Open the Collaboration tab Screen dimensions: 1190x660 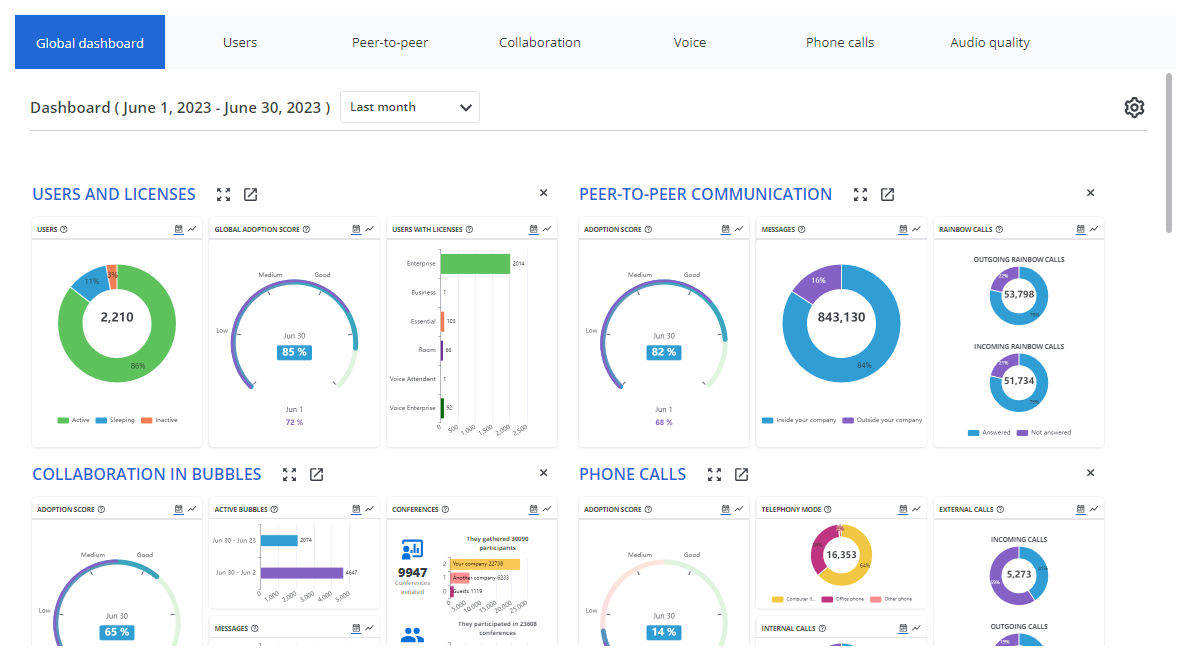(540, 42)
